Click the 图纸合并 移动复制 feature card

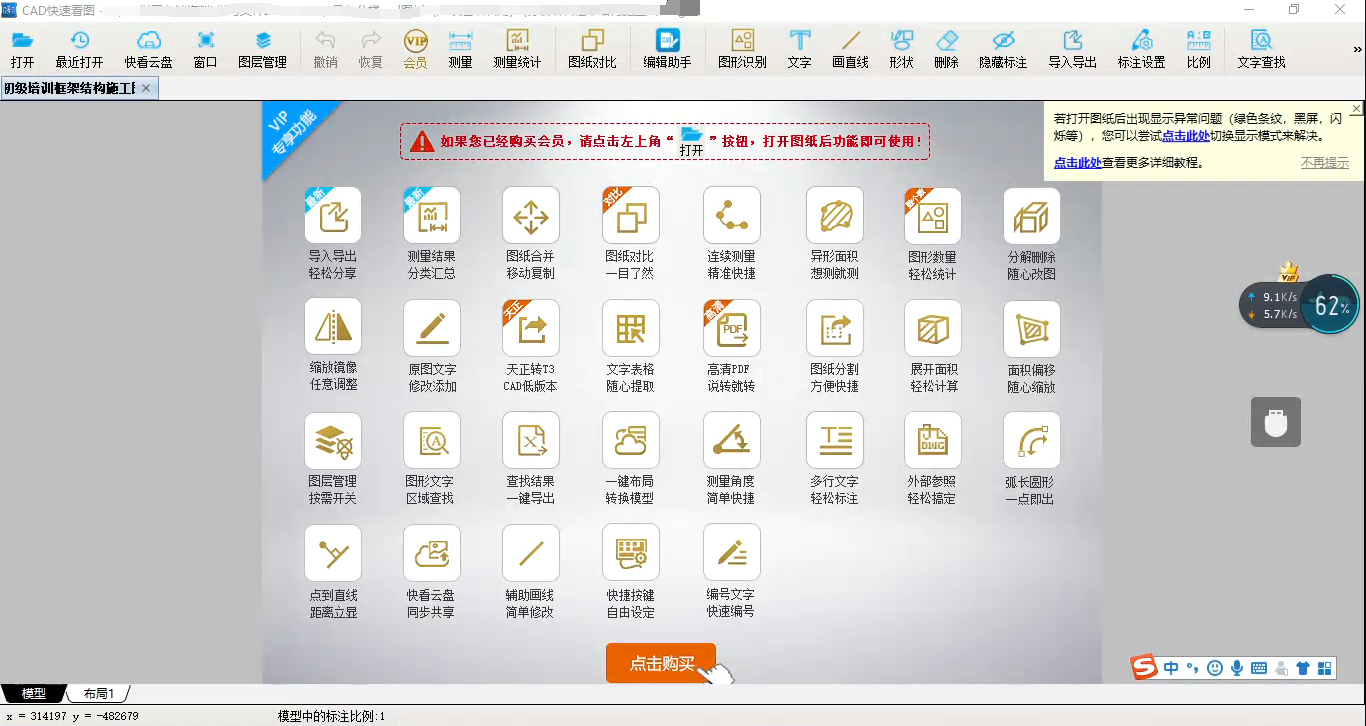(531, 233)
